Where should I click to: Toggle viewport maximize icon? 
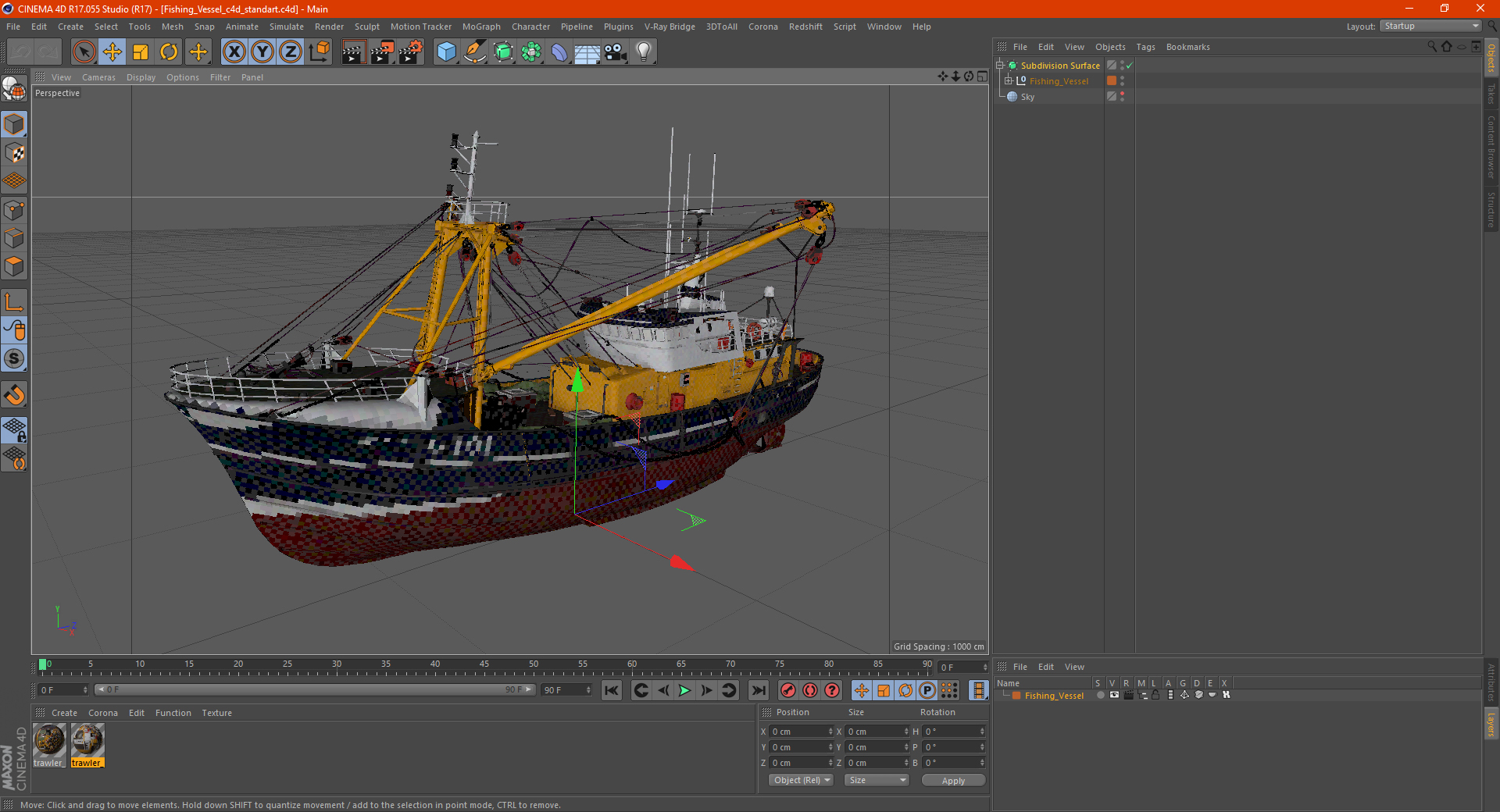point(982,77)
